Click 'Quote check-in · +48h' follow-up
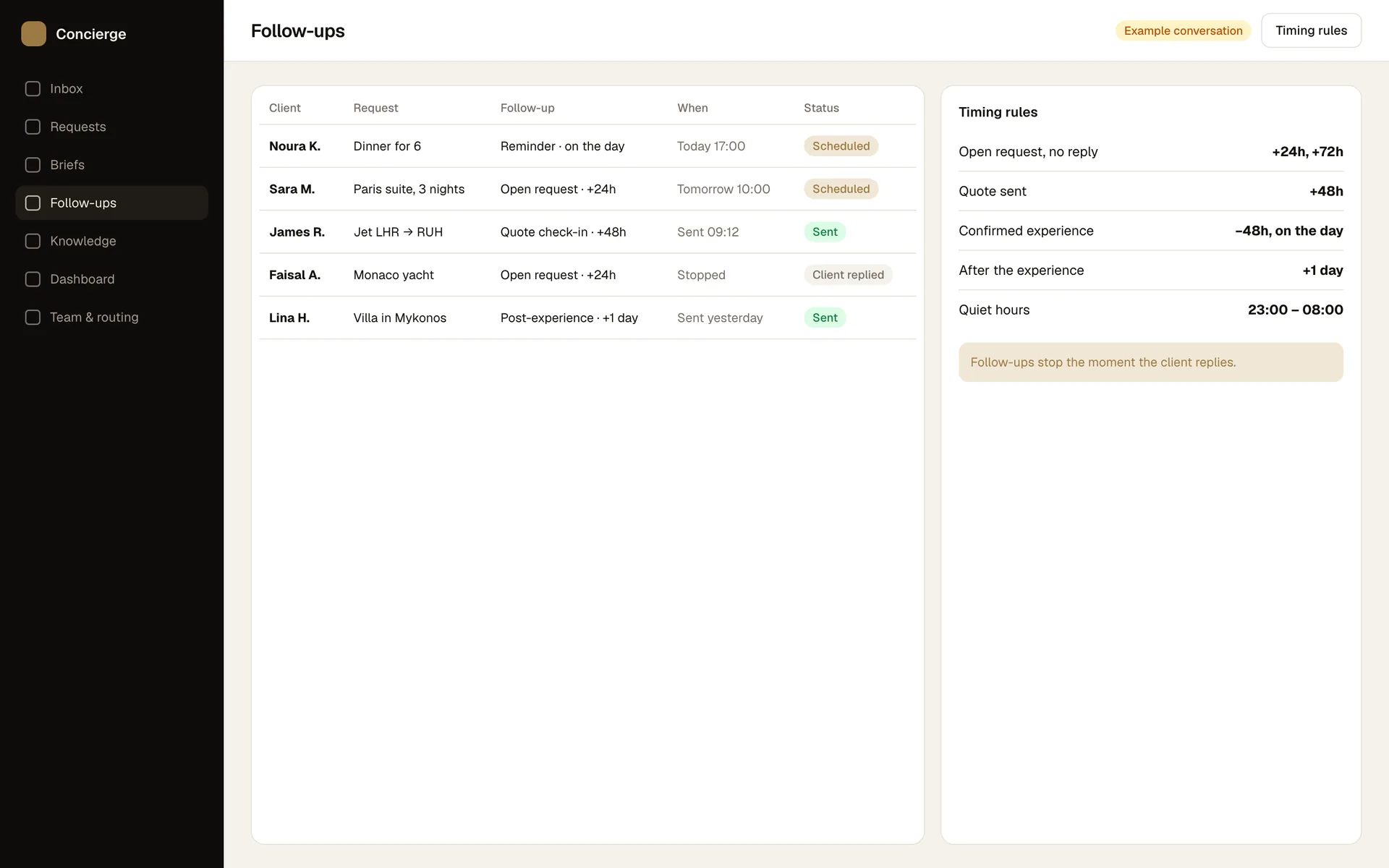Viewport: 1389px width, 868px height. click(x=563, y=232)
